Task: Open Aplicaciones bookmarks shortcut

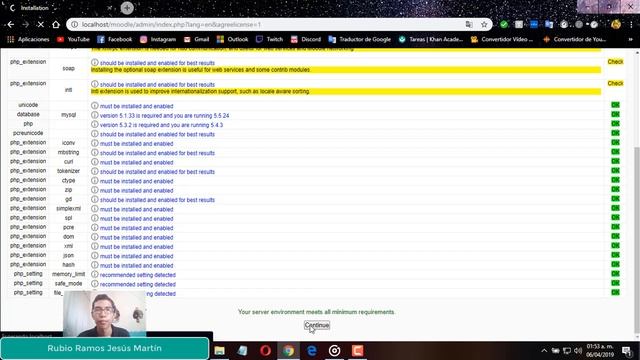Action: pos(28,39)
